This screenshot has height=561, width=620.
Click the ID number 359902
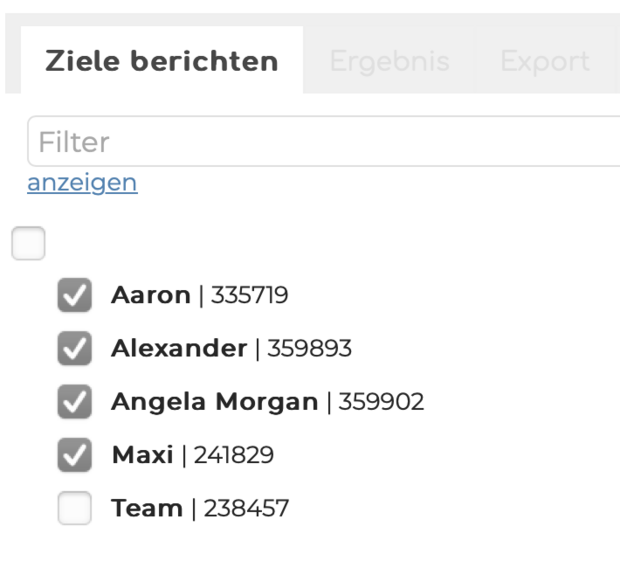(381, 402)
